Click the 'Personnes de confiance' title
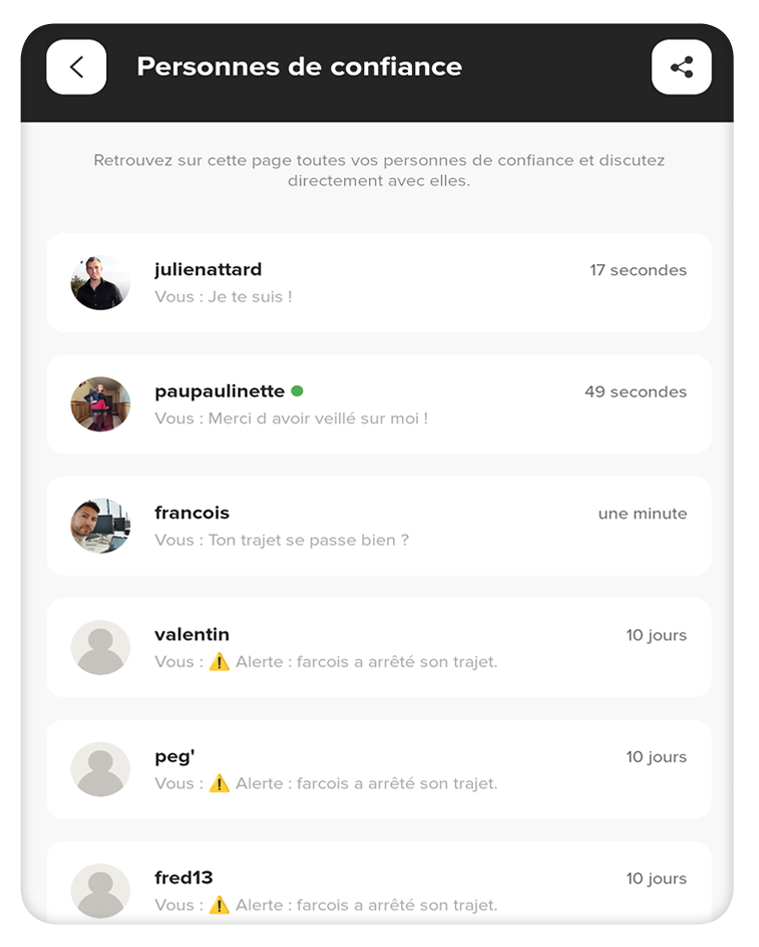Image resolution: width=759 pixels, height=947 pixels. [x=299, y=67]
